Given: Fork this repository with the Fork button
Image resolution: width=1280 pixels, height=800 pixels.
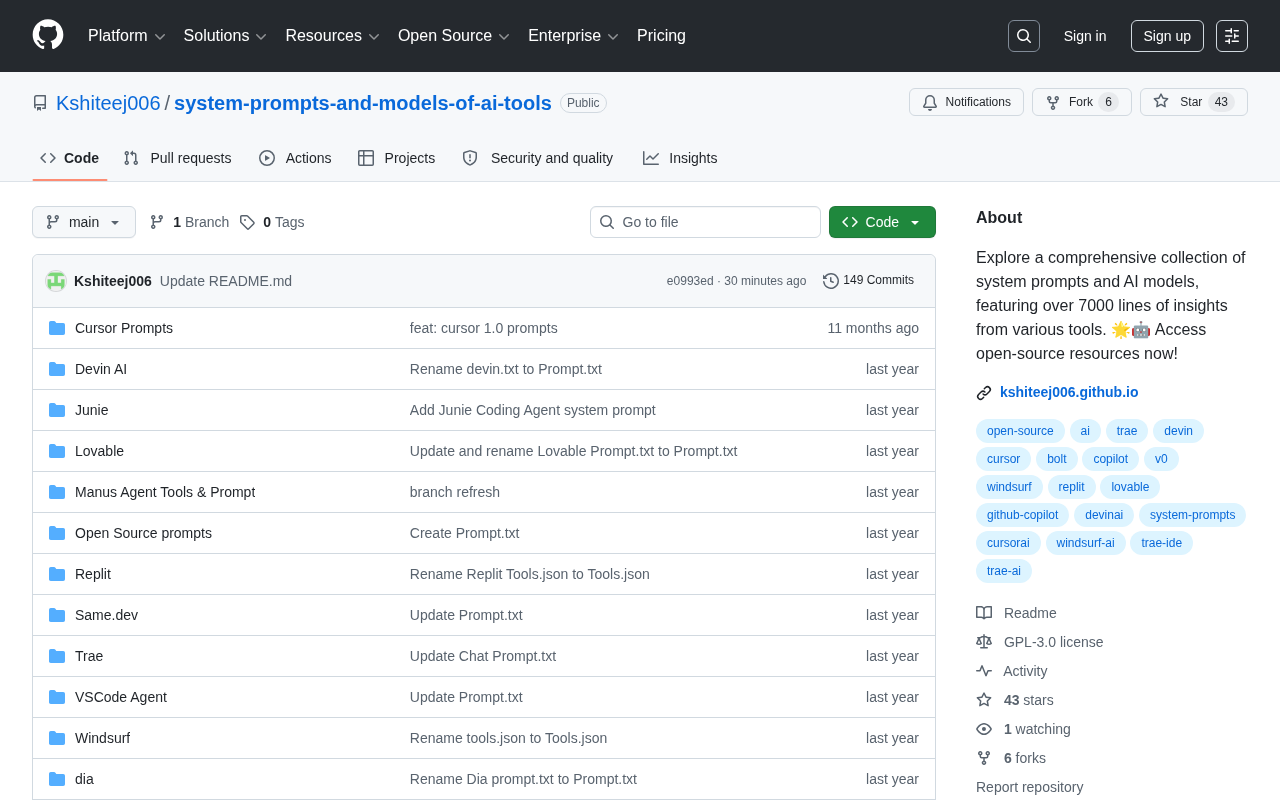Looking at the screenshot, I should coord(1082,102).
